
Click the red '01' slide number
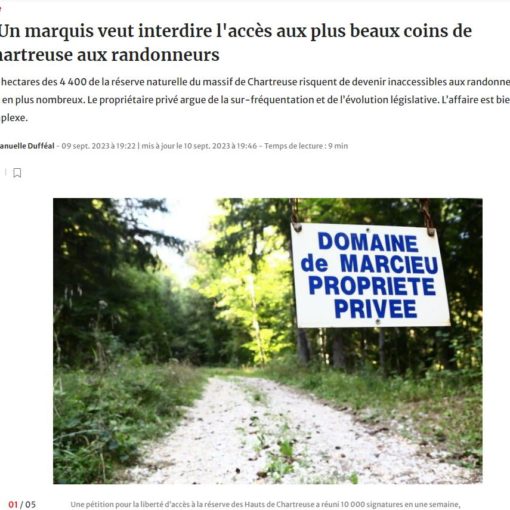13,504
